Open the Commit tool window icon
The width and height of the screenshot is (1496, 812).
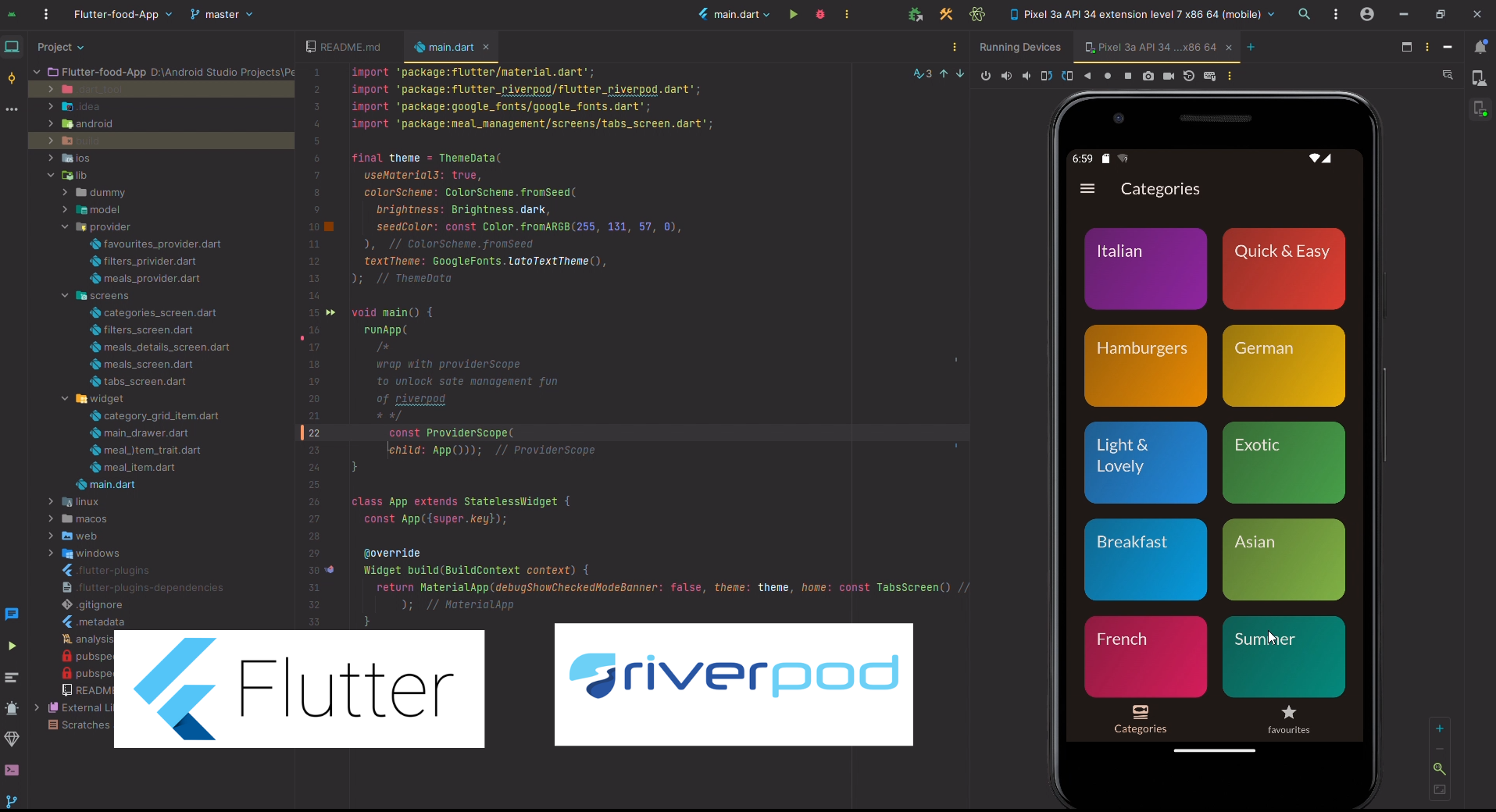pyautogui.click(x=12, y=77)
